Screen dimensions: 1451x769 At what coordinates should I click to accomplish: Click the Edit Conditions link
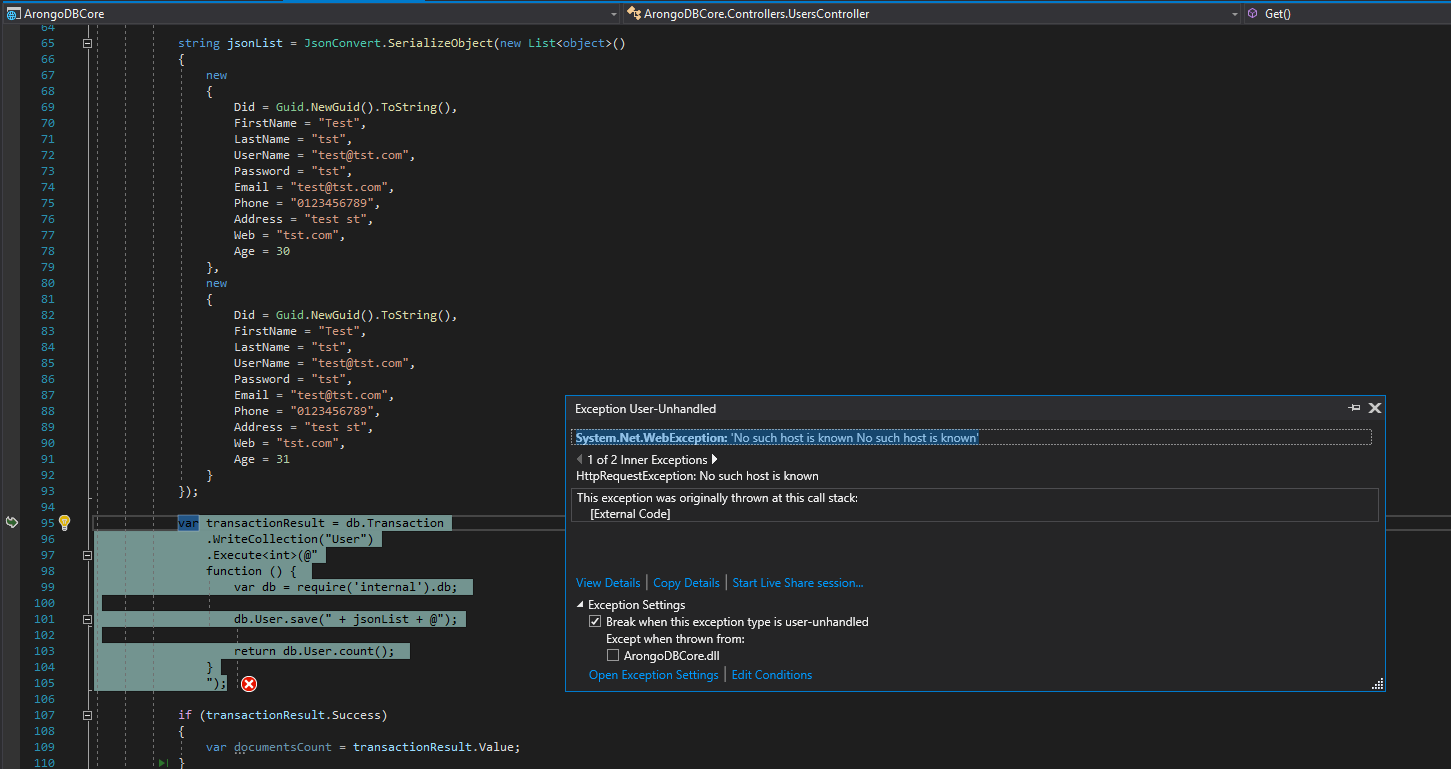pos(771,675)
